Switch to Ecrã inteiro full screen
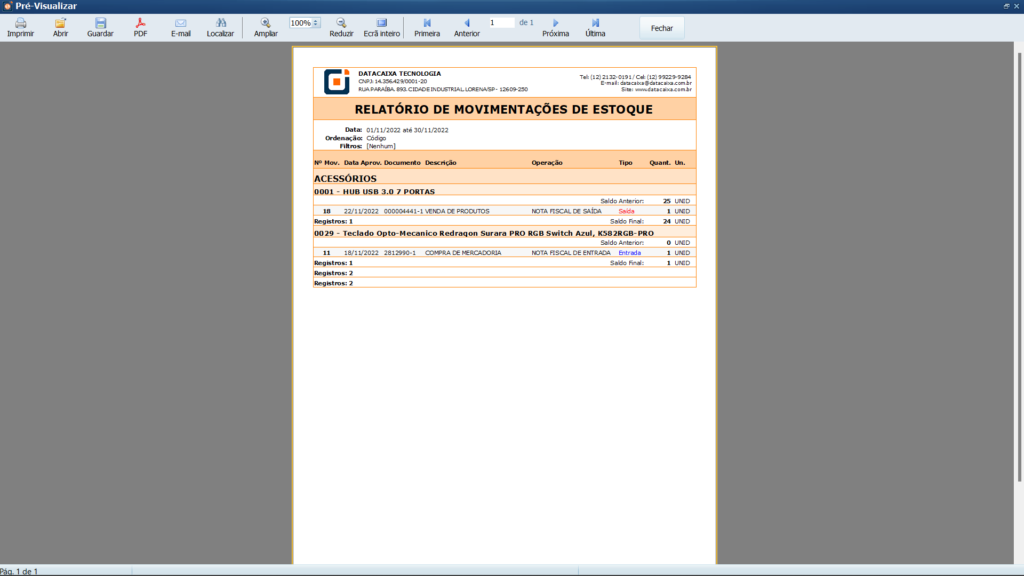Image resolution: width=1024 pixels, height=576 pixels. coord(381,23)
